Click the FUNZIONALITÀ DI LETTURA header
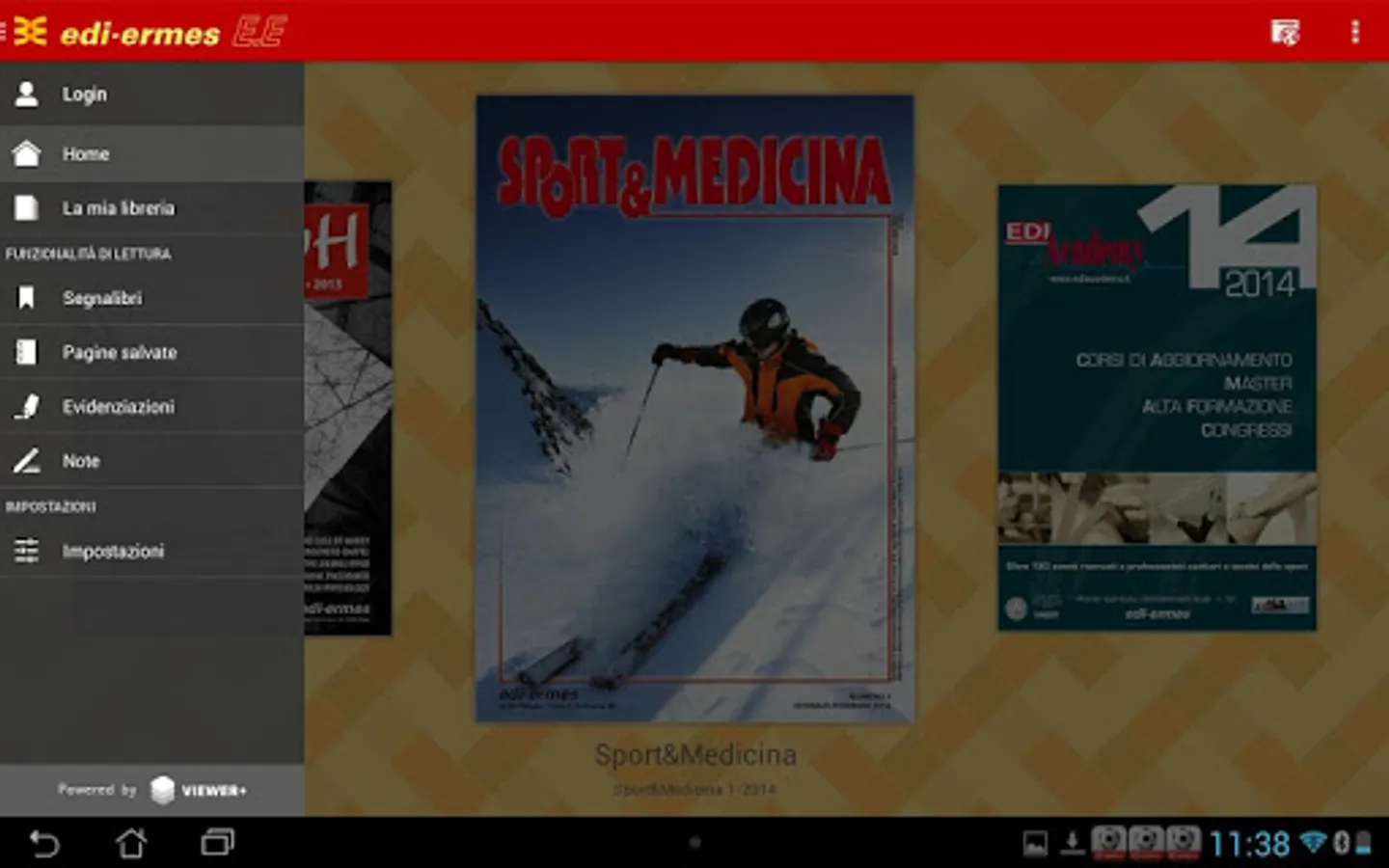This screenshot has width=1389, height=868. [89, 254]
